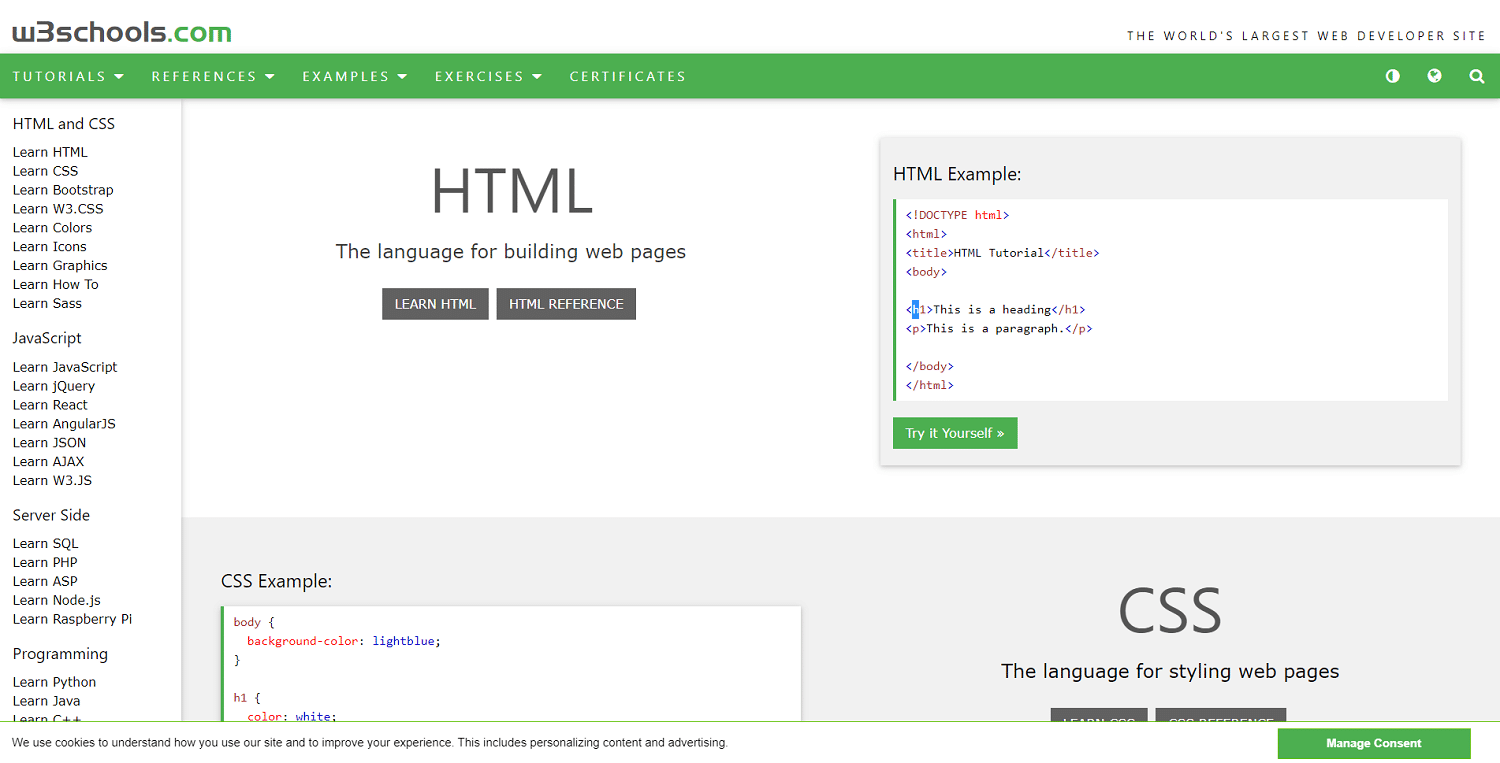
Task: Open Manage Consent in cookie banner
Action: [x=1374, y=743]
